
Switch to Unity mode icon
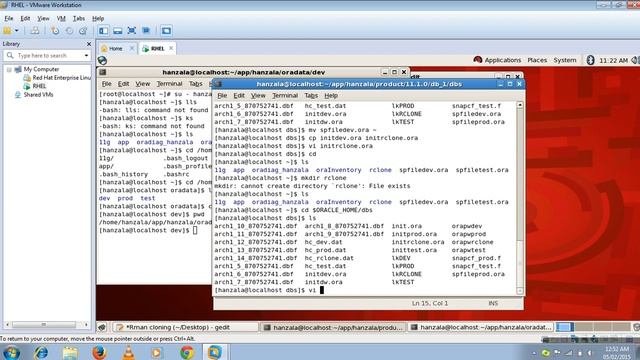146,31
